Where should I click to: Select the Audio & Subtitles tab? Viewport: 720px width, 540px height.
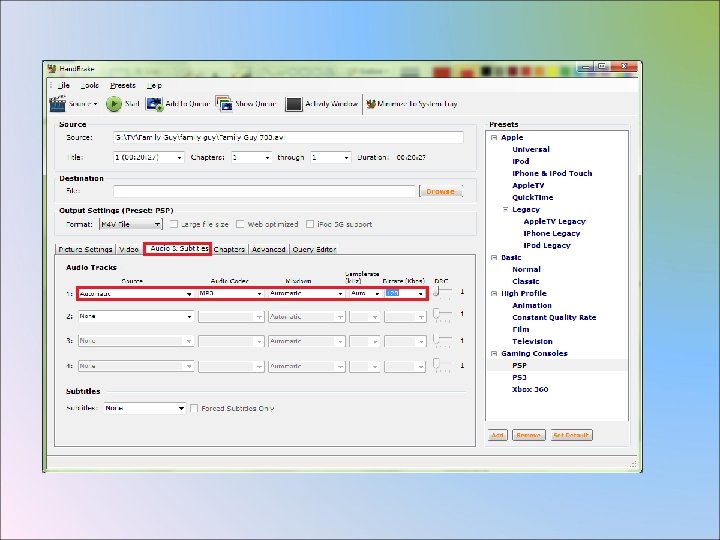coord(178,248)
